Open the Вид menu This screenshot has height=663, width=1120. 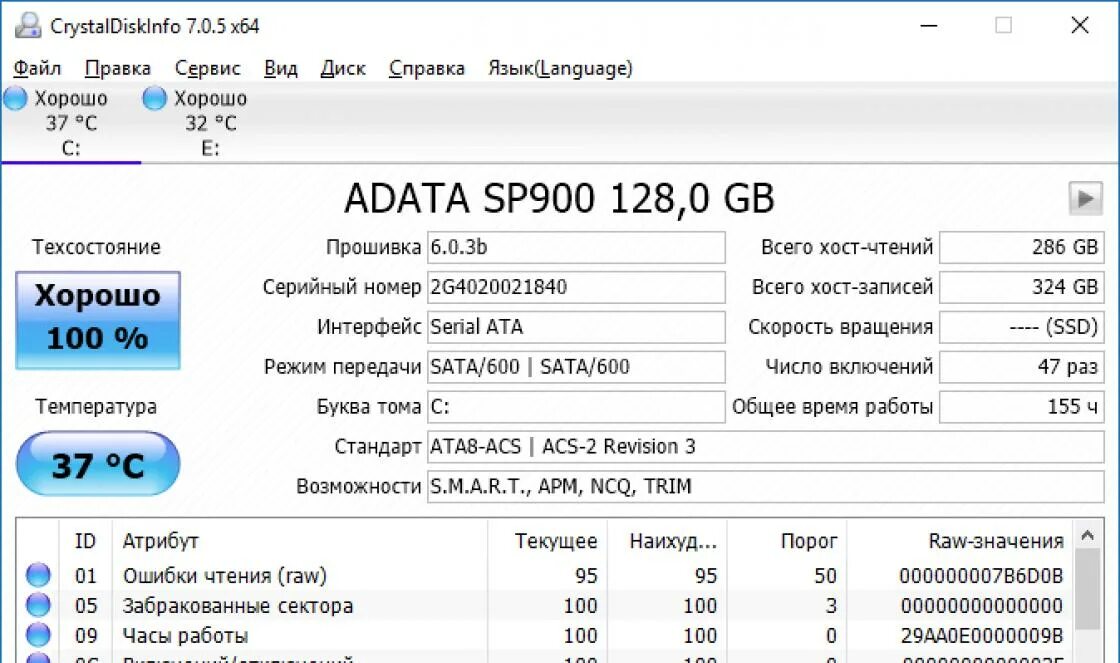(280, 68)
